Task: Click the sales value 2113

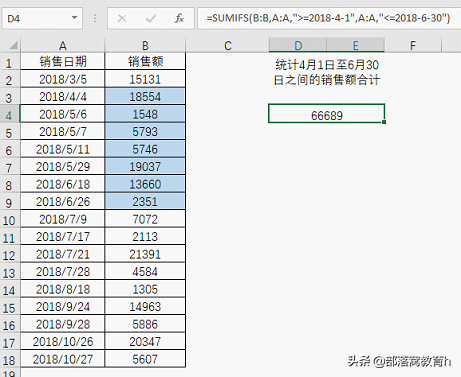Action: (145, 237)
